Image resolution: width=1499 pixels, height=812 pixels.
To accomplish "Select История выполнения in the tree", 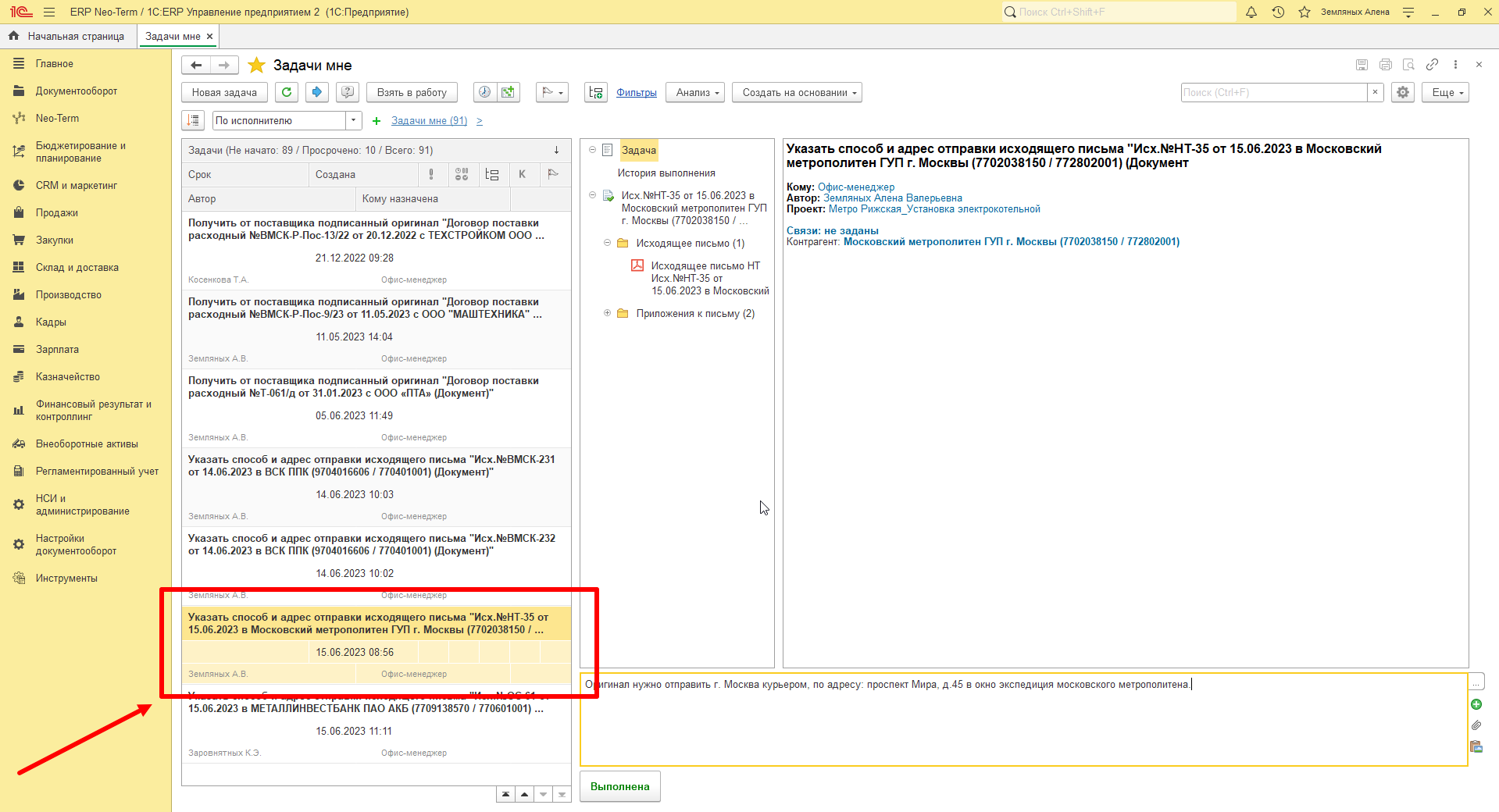I will pyautogui.click(x=666, y=173).
